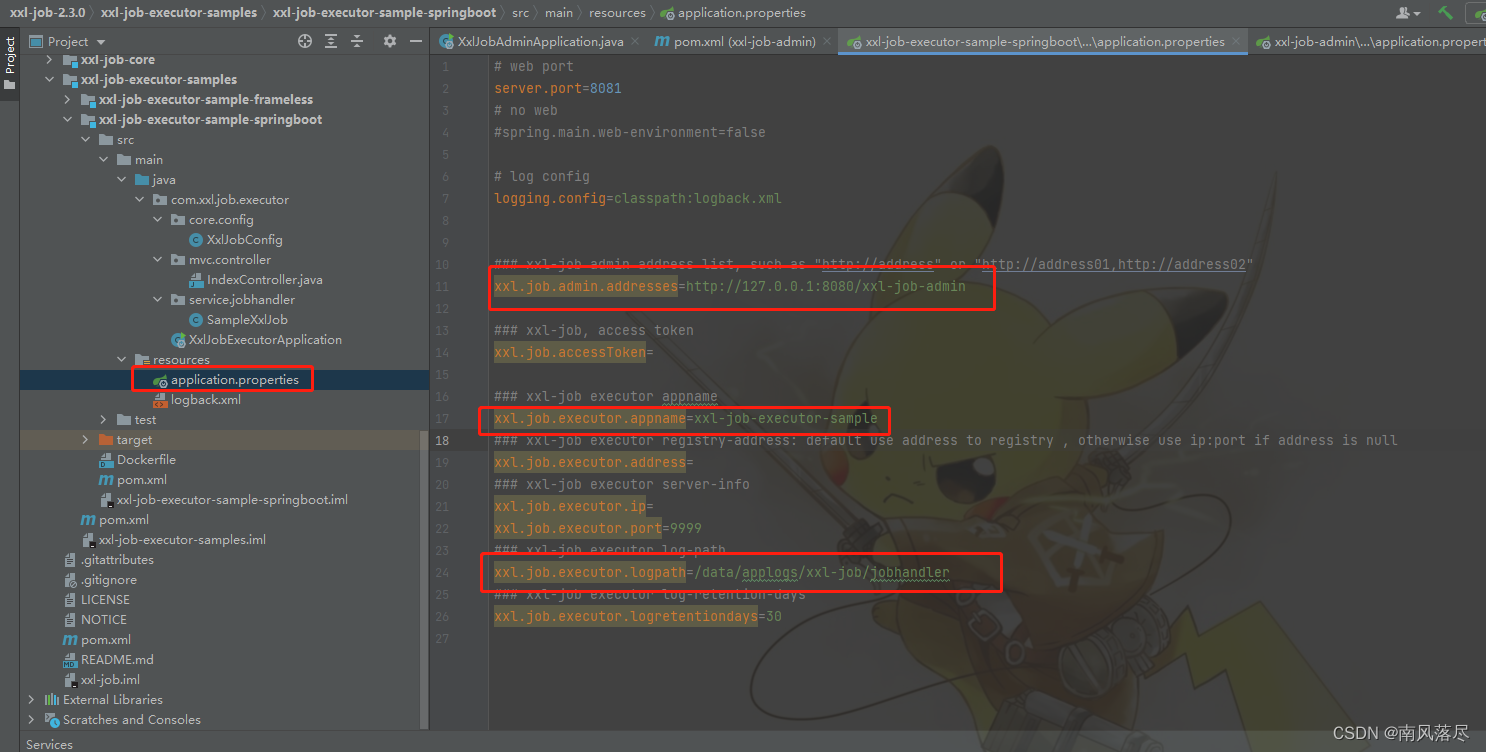This screenshot has width=1486, height=752.
Task: Collapse the src folder node
Action: [86, 140]
